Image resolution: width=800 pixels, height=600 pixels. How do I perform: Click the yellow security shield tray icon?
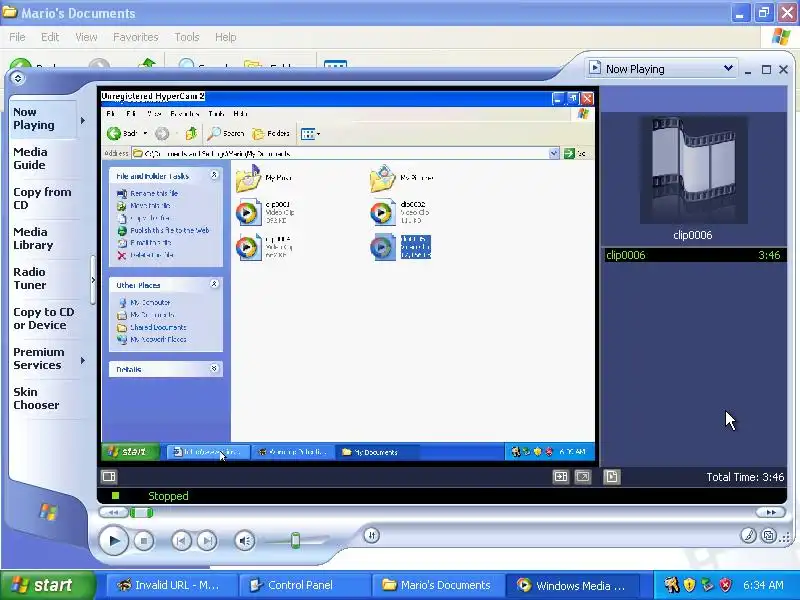pyautogui.click(x=689, y=585)
